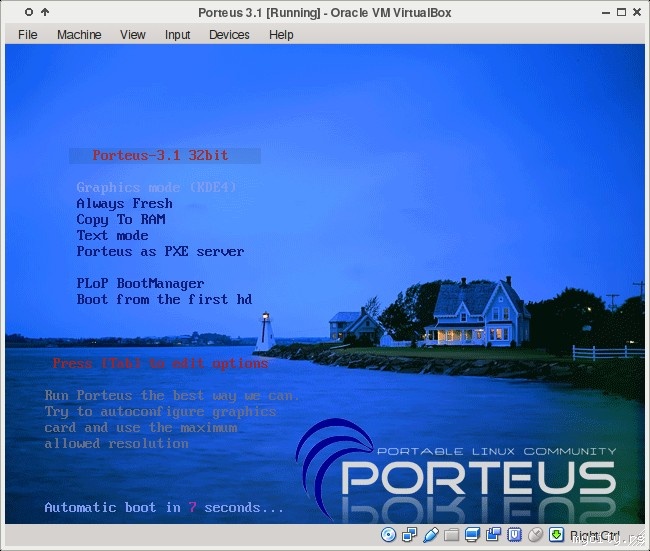
Task: Click Press [Tab] to edit options text
Action: (x=160, y=364)
